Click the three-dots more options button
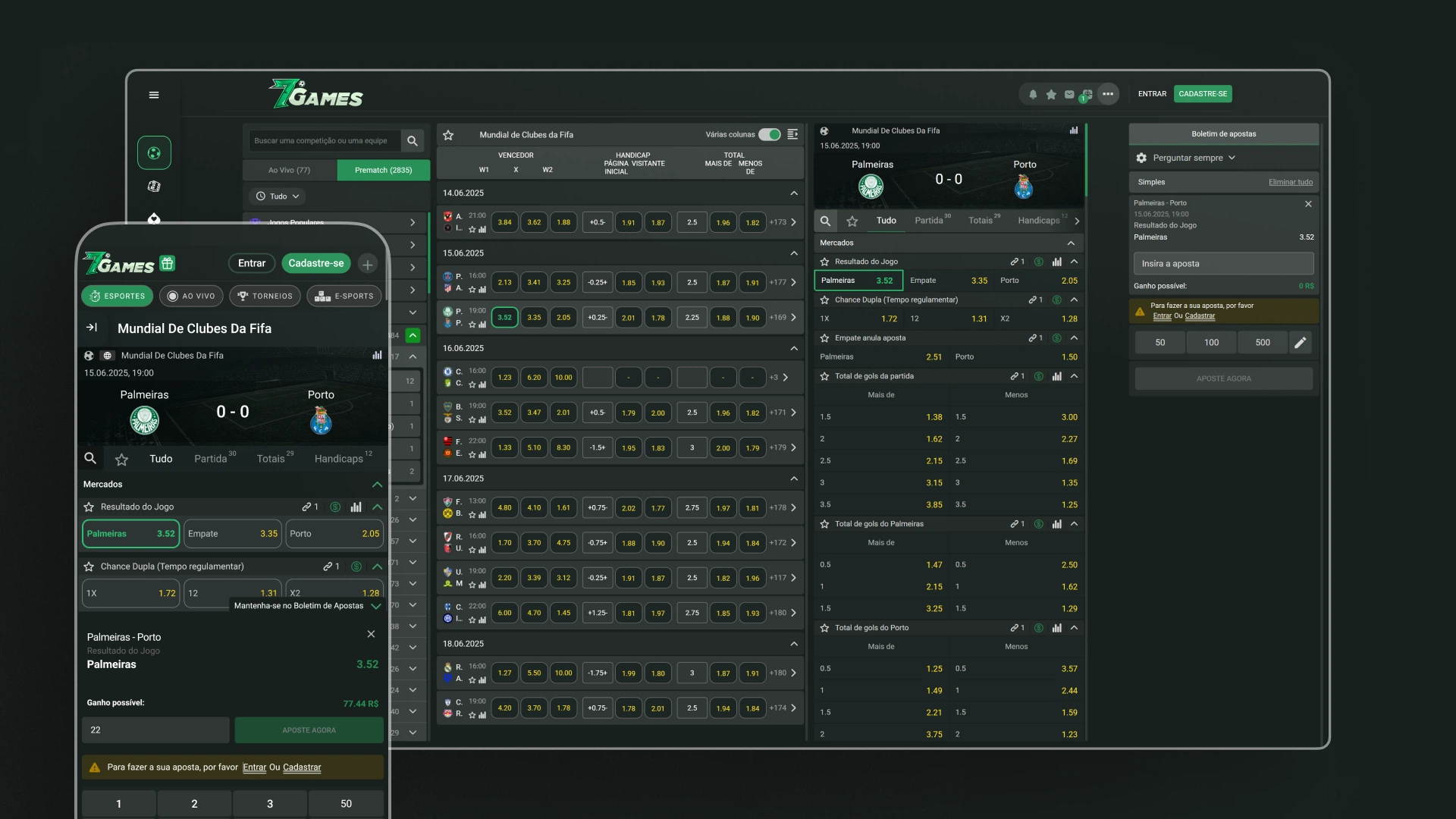The image size is (1456, 819). coord(1108,94)
